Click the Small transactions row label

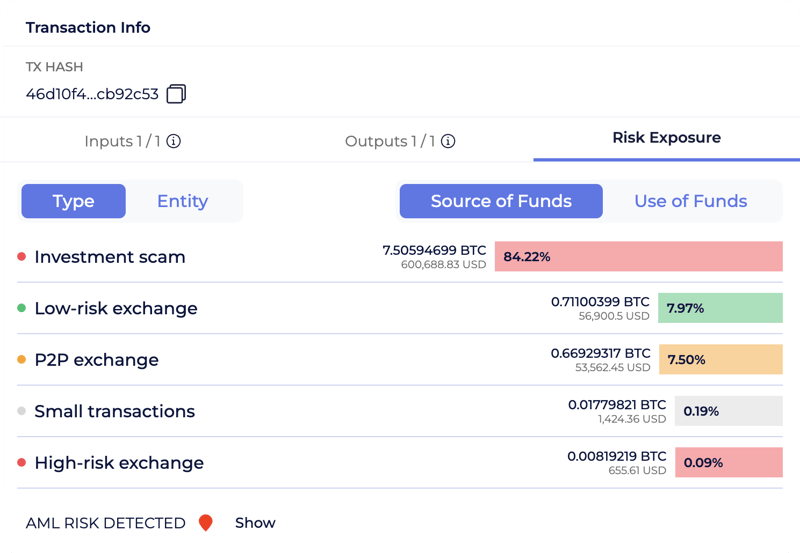[115, 411]
